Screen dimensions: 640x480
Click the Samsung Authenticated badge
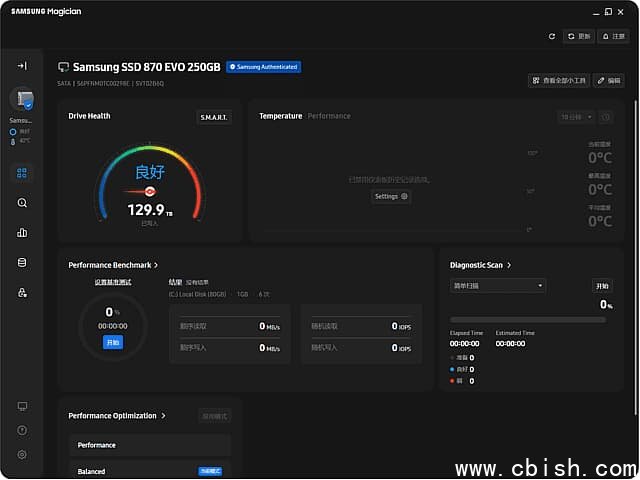pos(264,67)
